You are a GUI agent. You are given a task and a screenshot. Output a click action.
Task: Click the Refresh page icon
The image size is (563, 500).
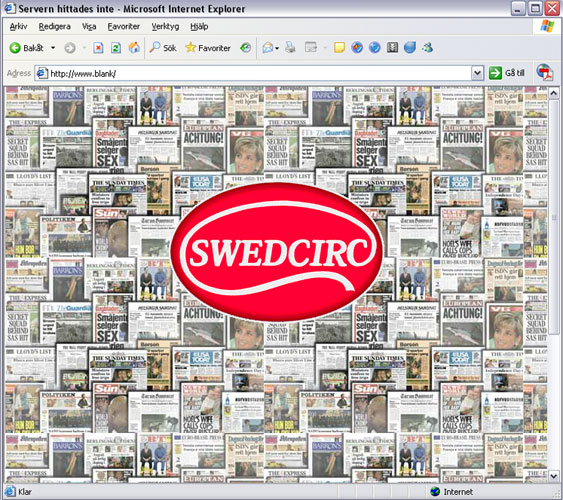(x=116, y=48)
